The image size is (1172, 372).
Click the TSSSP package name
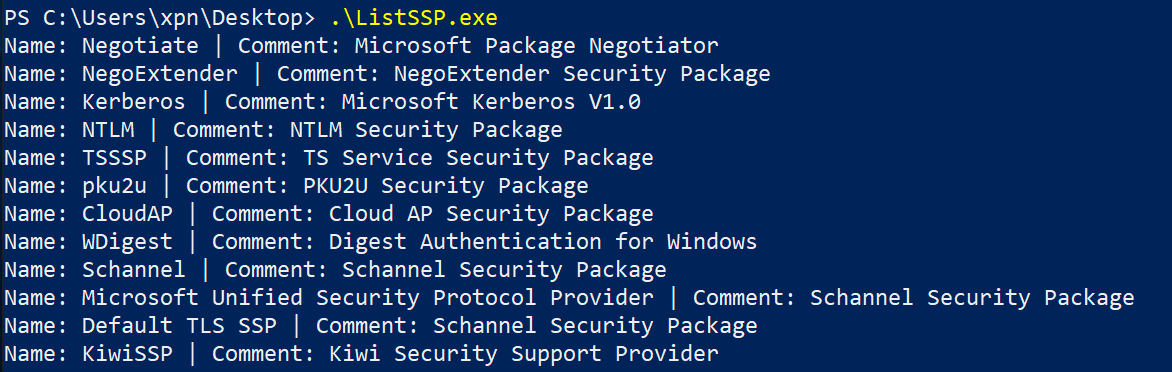[114, 158]
